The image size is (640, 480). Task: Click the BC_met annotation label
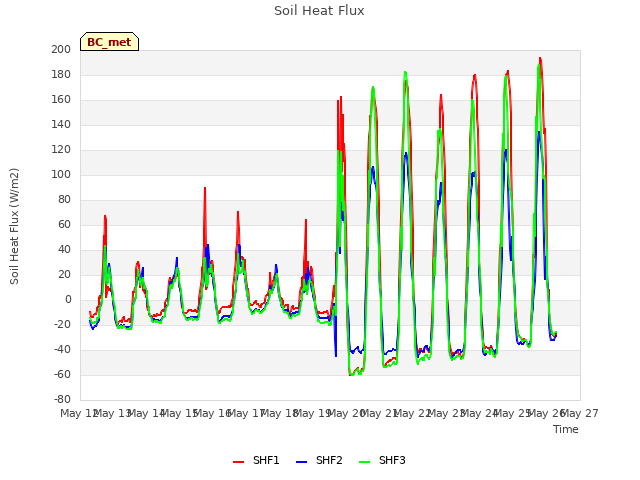pos(109,42)
